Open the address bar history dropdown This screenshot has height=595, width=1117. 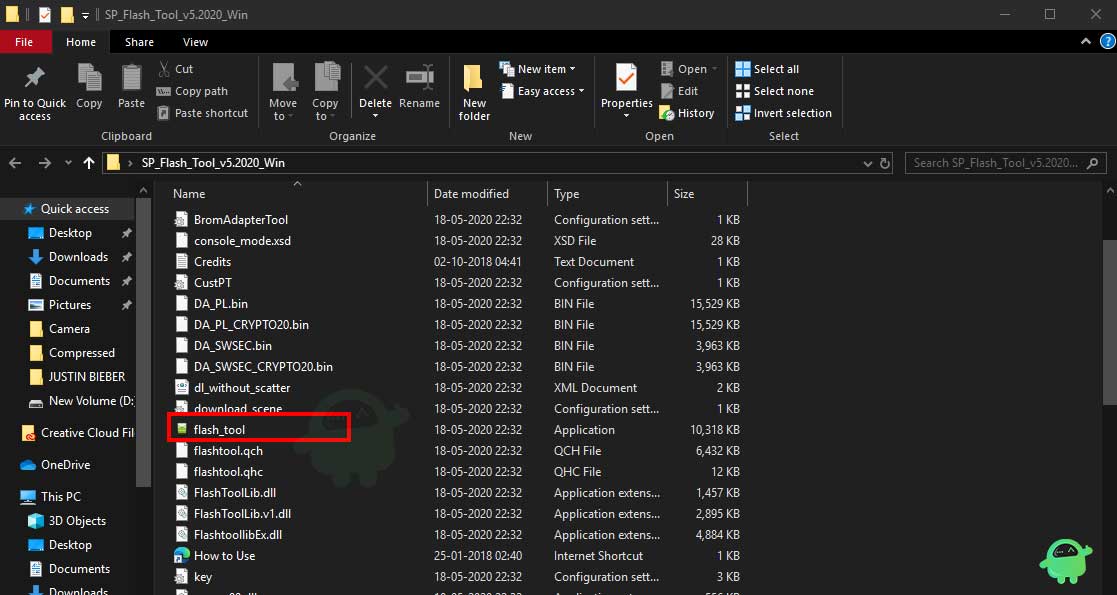865,163
